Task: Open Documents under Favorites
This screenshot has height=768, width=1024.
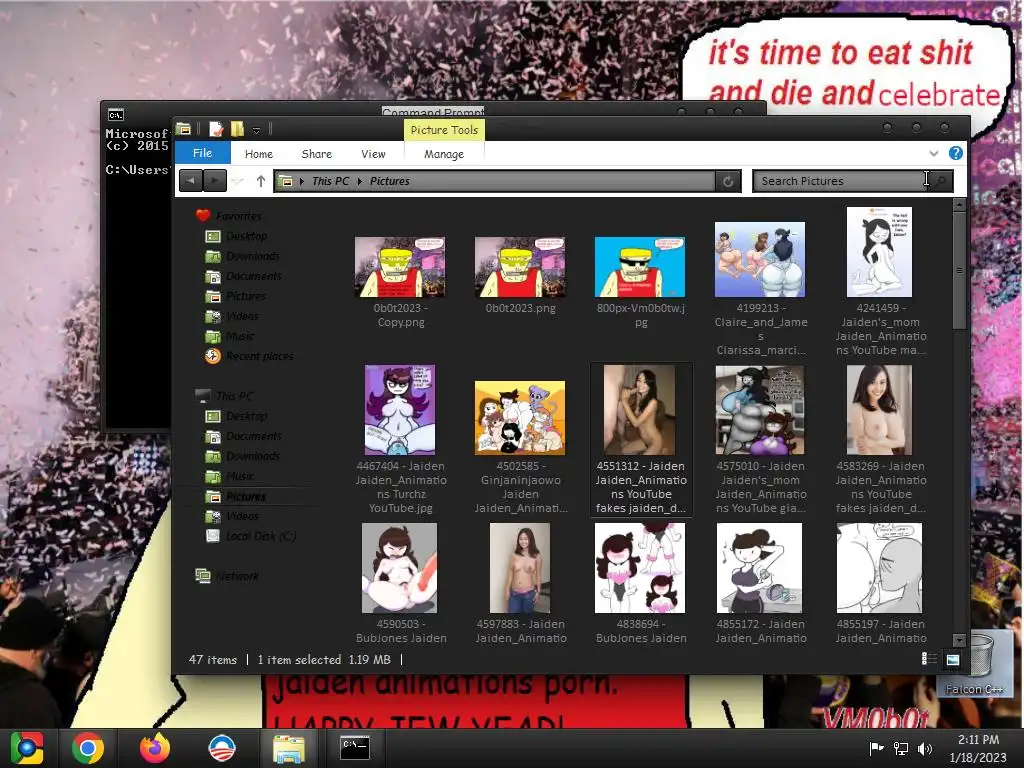Action: 254,276
